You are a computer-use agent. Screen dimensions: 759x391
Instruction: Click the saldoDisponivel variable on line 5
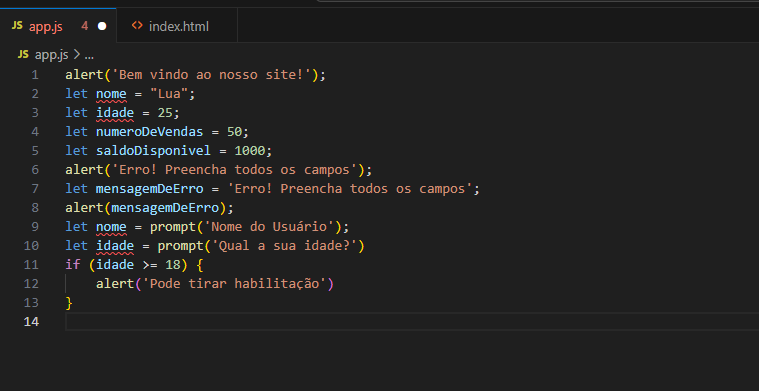[x=153, y=151]
